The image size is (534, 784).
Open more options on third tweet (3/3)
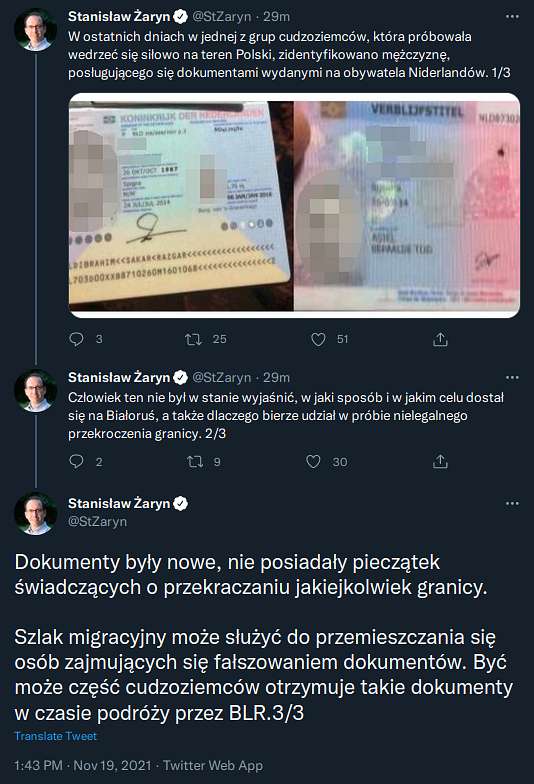[512, 504]
